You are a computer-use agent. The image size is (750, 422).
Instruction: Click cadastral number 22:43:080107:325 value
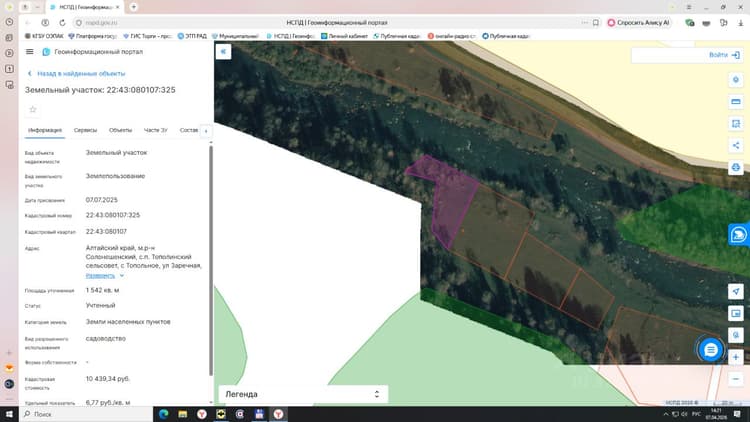coord(113,215)
